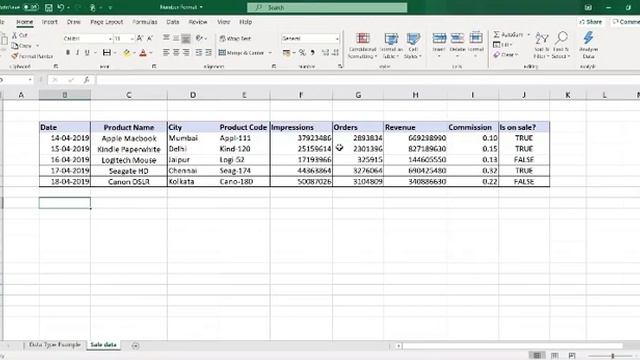This screenshot has width=640, height=360.
Task: Switch to Page Break Preview icon
Action: 572,356
